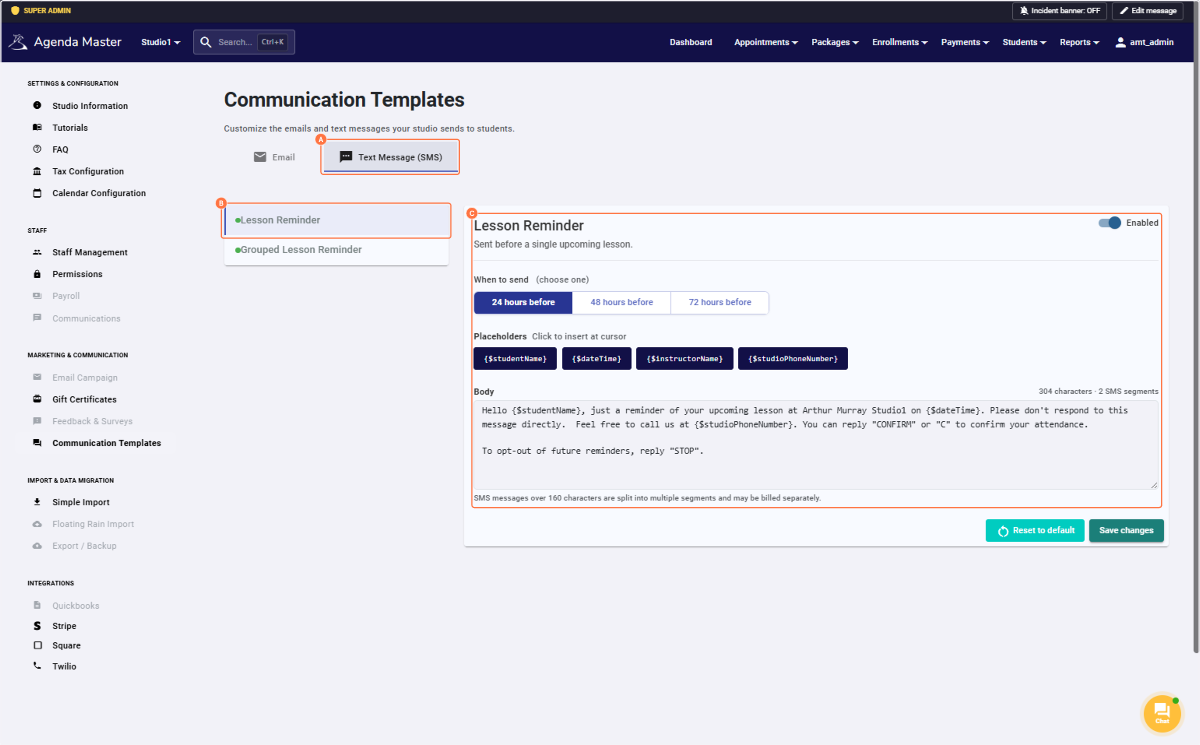Click the Email Campaign envelope icon
1200x745 pixels.
[x=37, y=377]
